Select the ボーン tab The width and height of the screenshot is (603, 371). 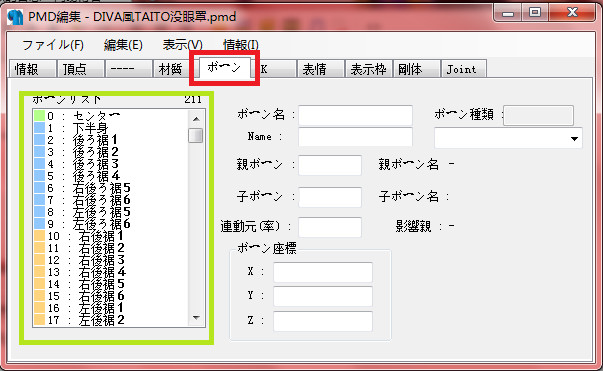pyautogui.click(x=225, y=68)
